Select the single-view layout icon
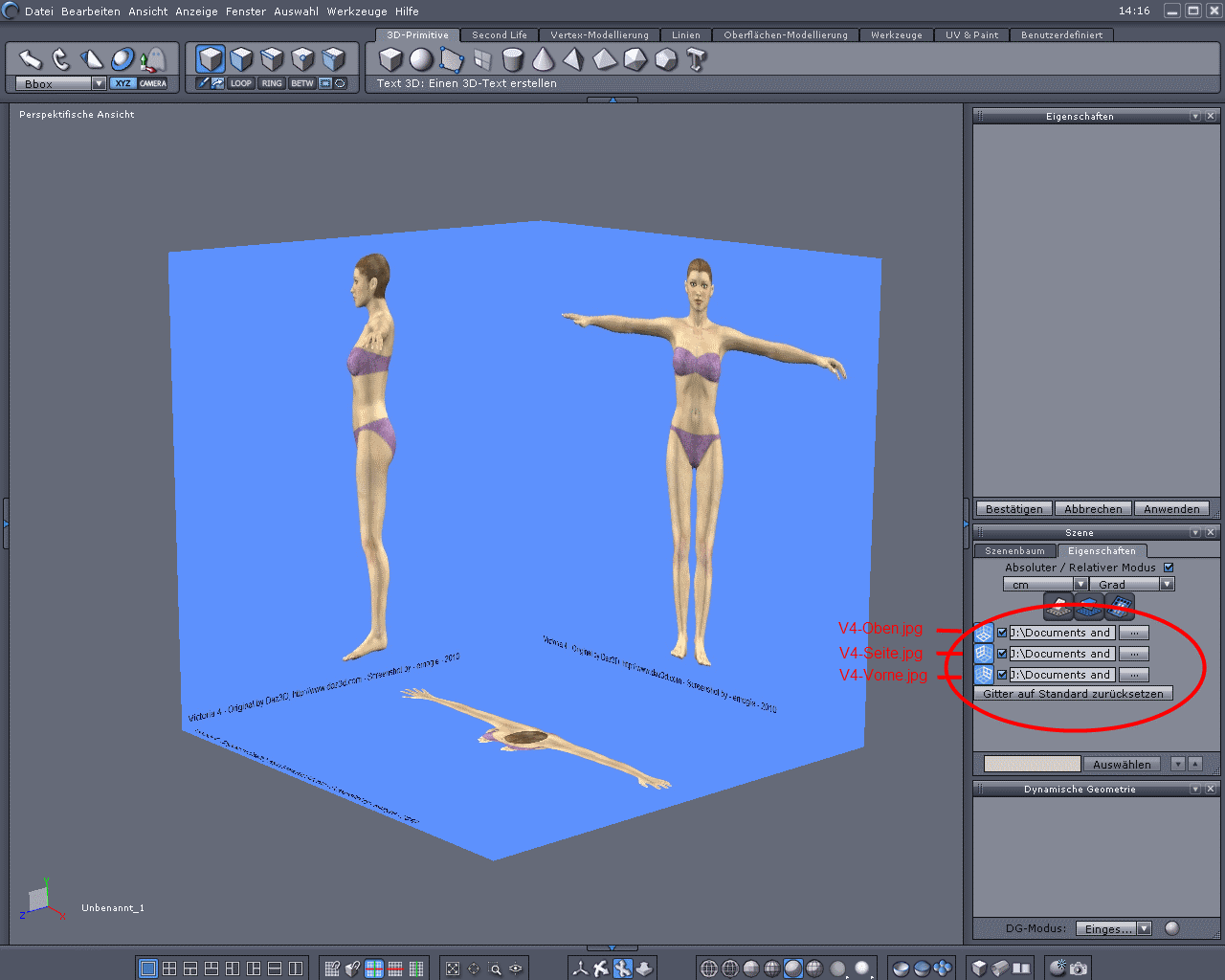Viewport: 1225px width, 980px height. [x=147, y=969]
